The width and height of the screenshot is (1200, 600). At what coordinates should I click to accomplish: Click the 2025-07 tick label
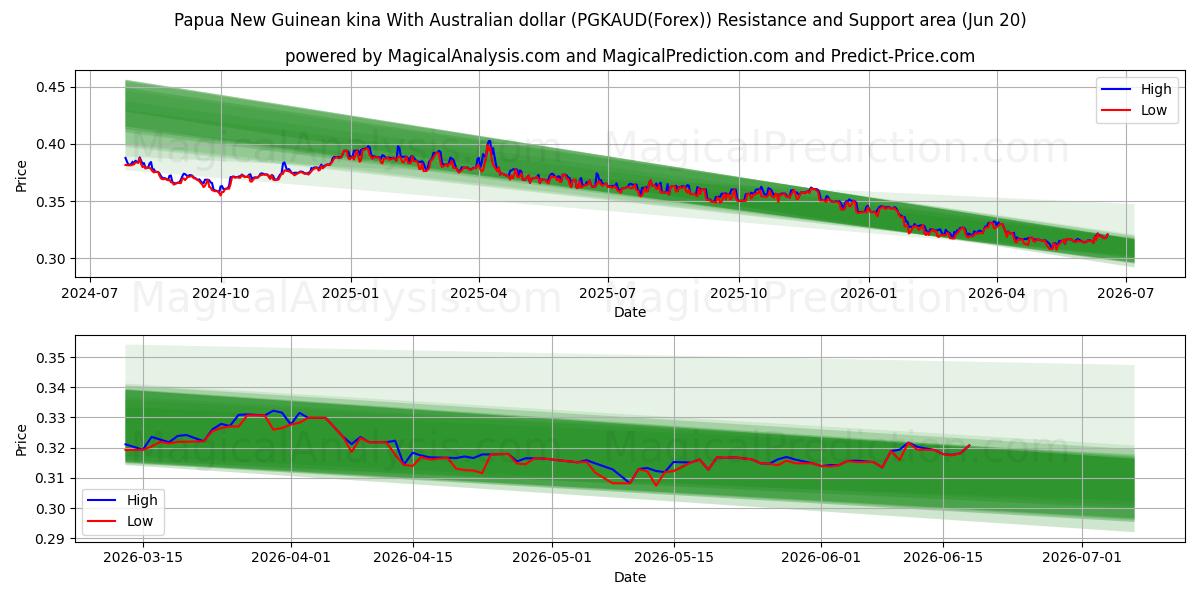(x=608, y=294)
